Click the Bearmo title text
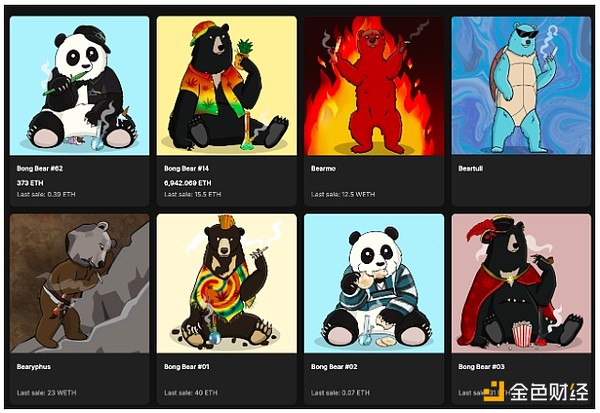This screenshot has height=413, width=600. [x=323, y=168]
